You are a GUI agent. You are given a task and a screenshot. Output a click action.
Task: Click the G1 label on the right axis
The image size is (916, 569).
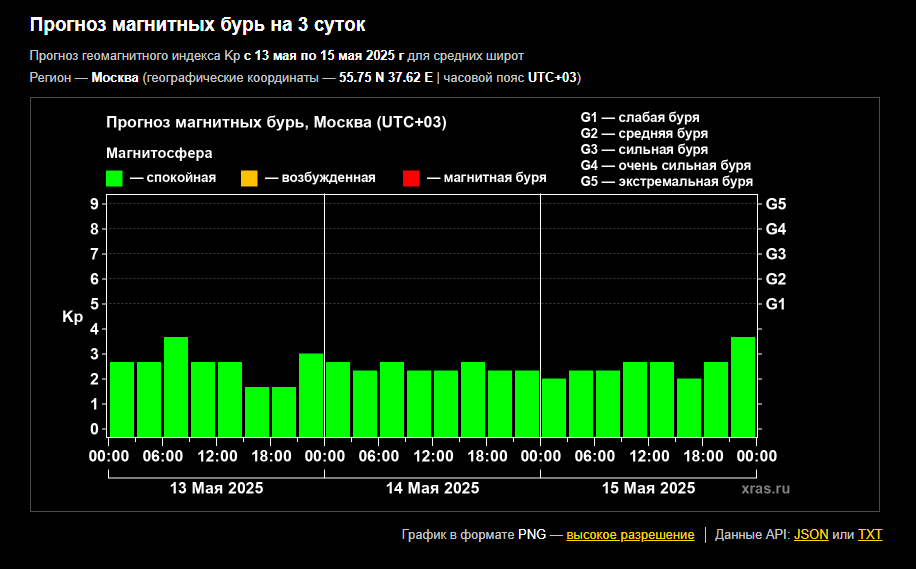[776, 304]
